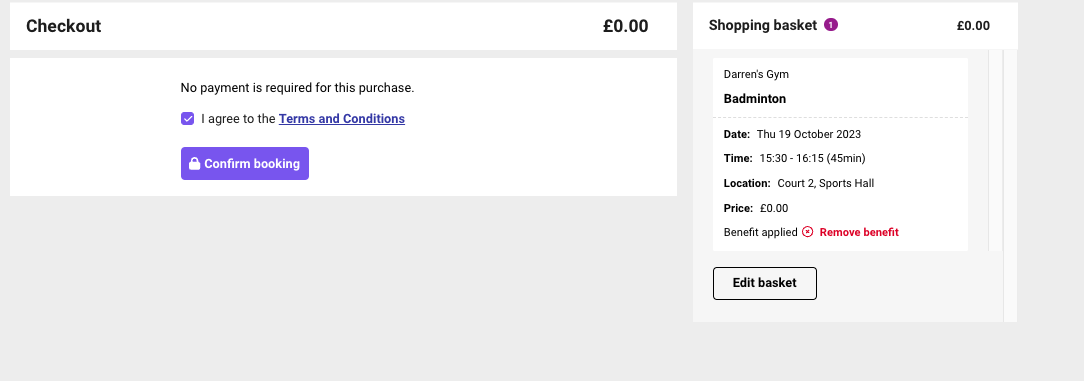This screenshot has height=381, width=1084.
Task: Click the basket panel vertical scrollbar
Action: (x=996, y=150)
